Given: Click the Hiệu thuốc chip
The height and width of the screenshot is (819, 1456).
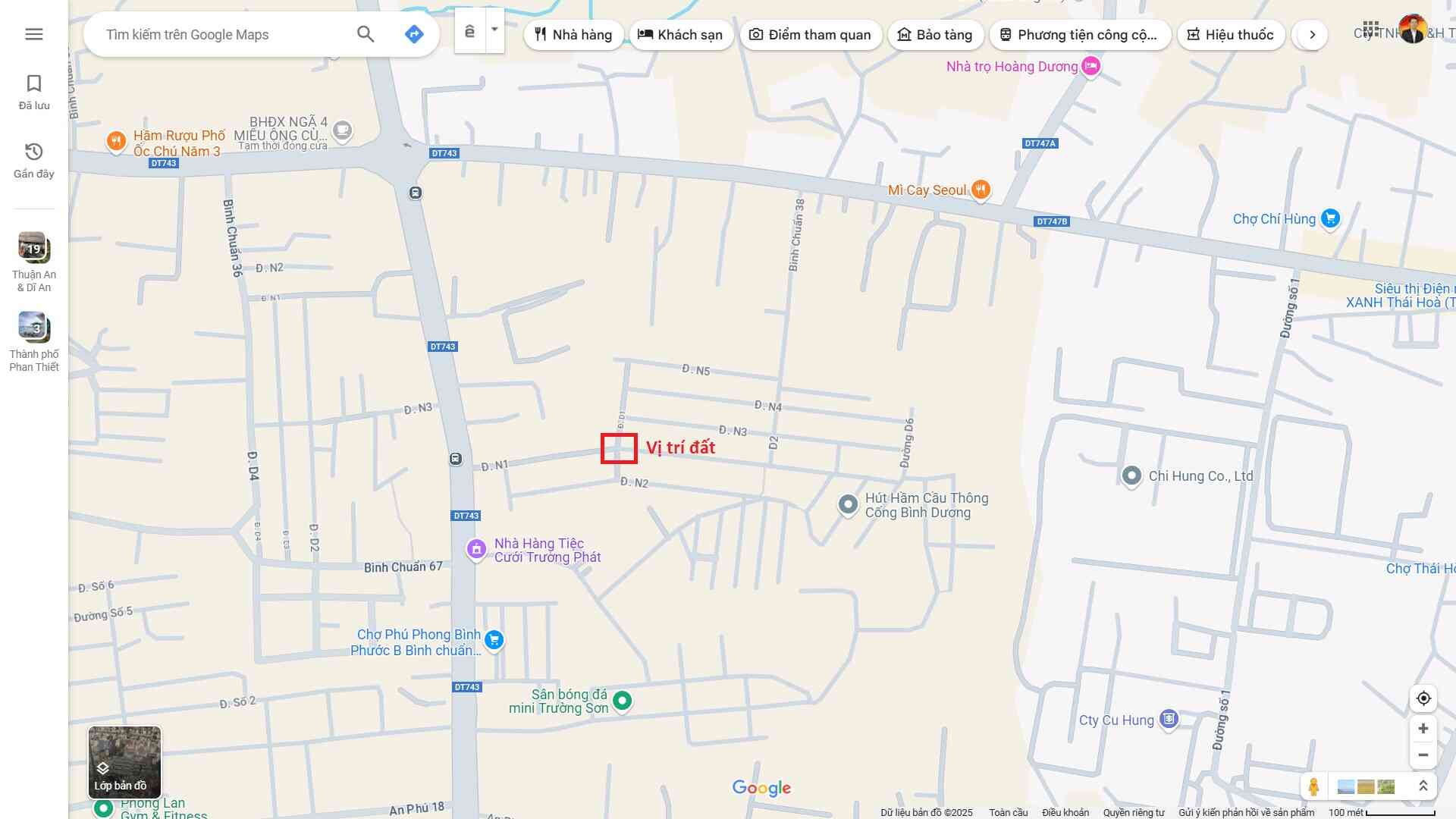Looking at the screenshot, I should coord(1230,35).
